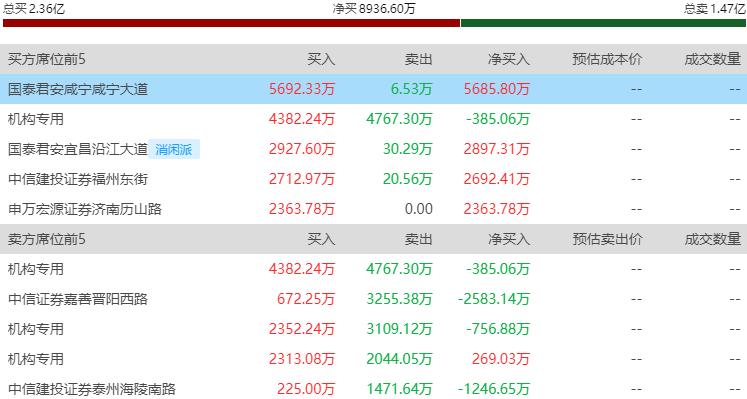Screen dimensions: 747x399
Task: Click the 买方席位前5 section header
Action: (x=47, y=59)
